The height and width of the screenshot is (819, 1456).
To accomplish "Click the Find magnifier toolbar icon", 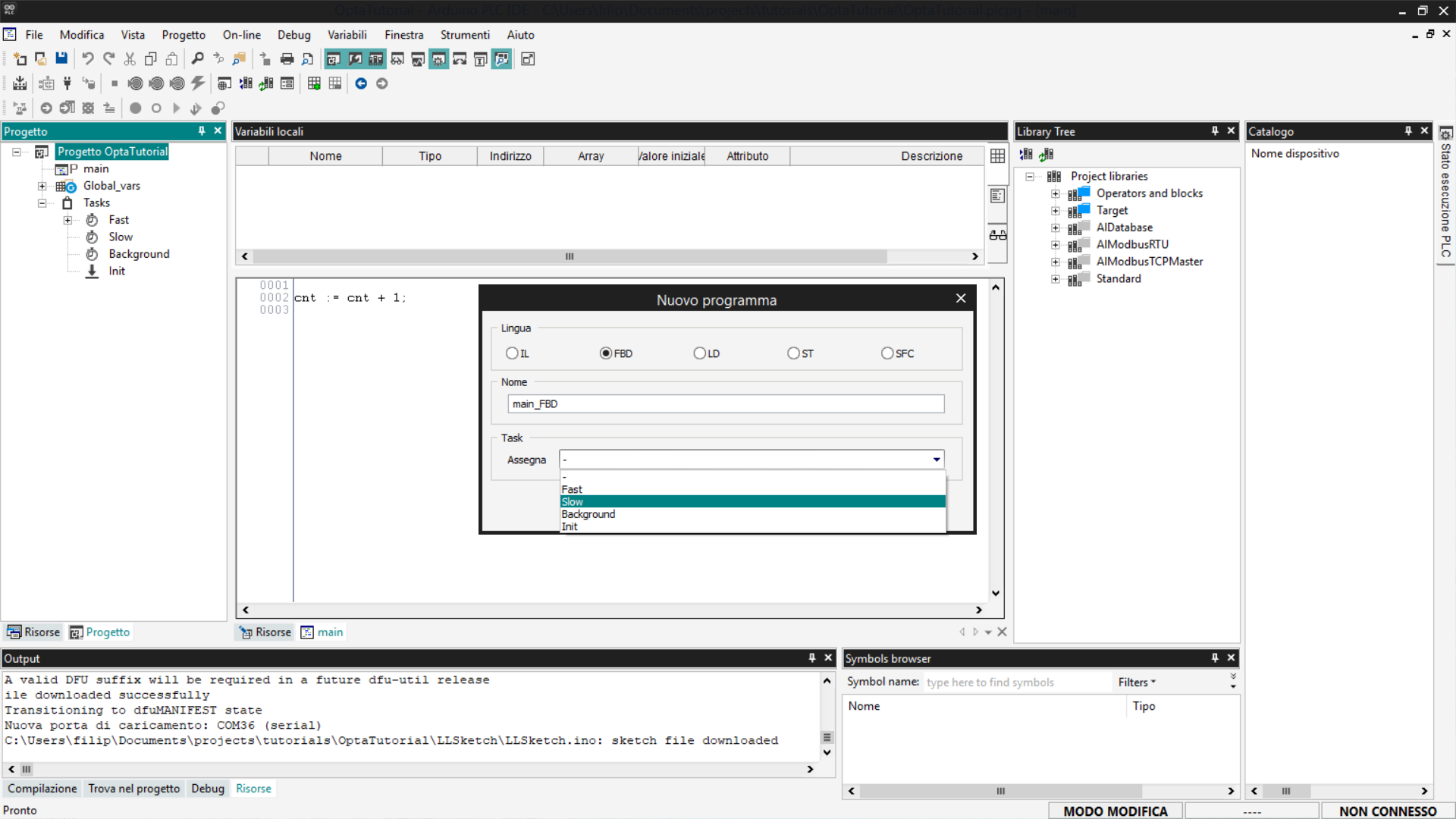I will (197, 59).
